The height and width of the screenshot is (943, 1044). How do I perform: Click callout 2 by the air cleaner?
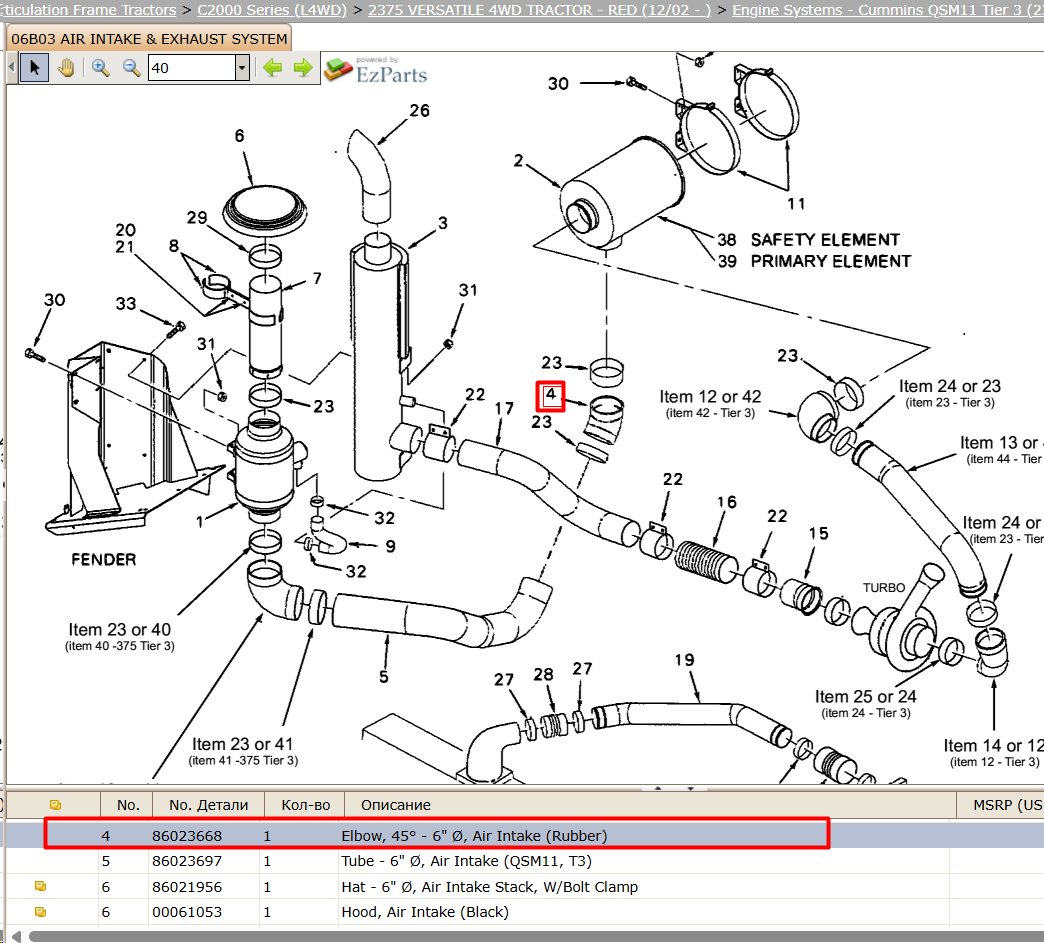tap(519, 160)
